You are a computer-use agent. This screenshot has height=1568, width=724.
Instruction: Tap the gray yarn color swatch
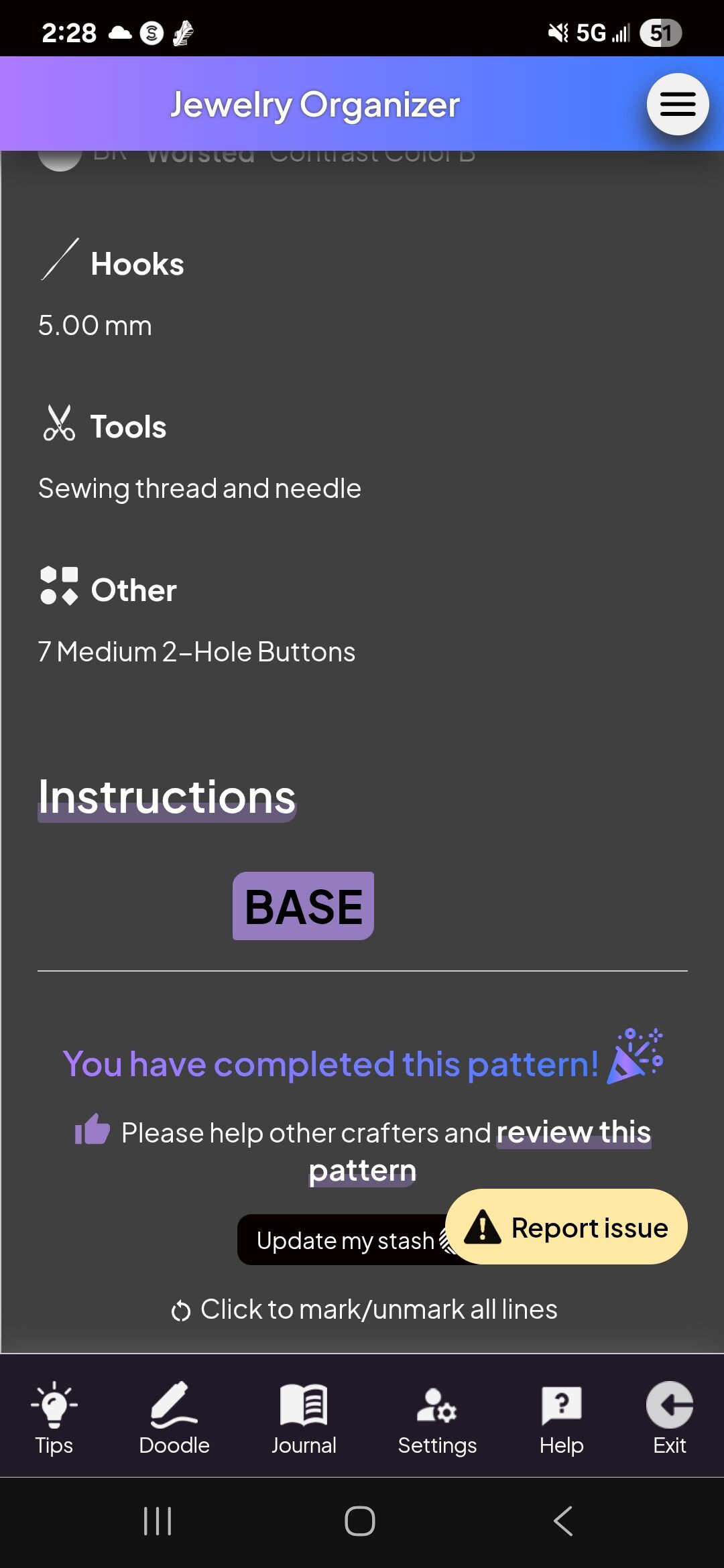tap(60, 160)
